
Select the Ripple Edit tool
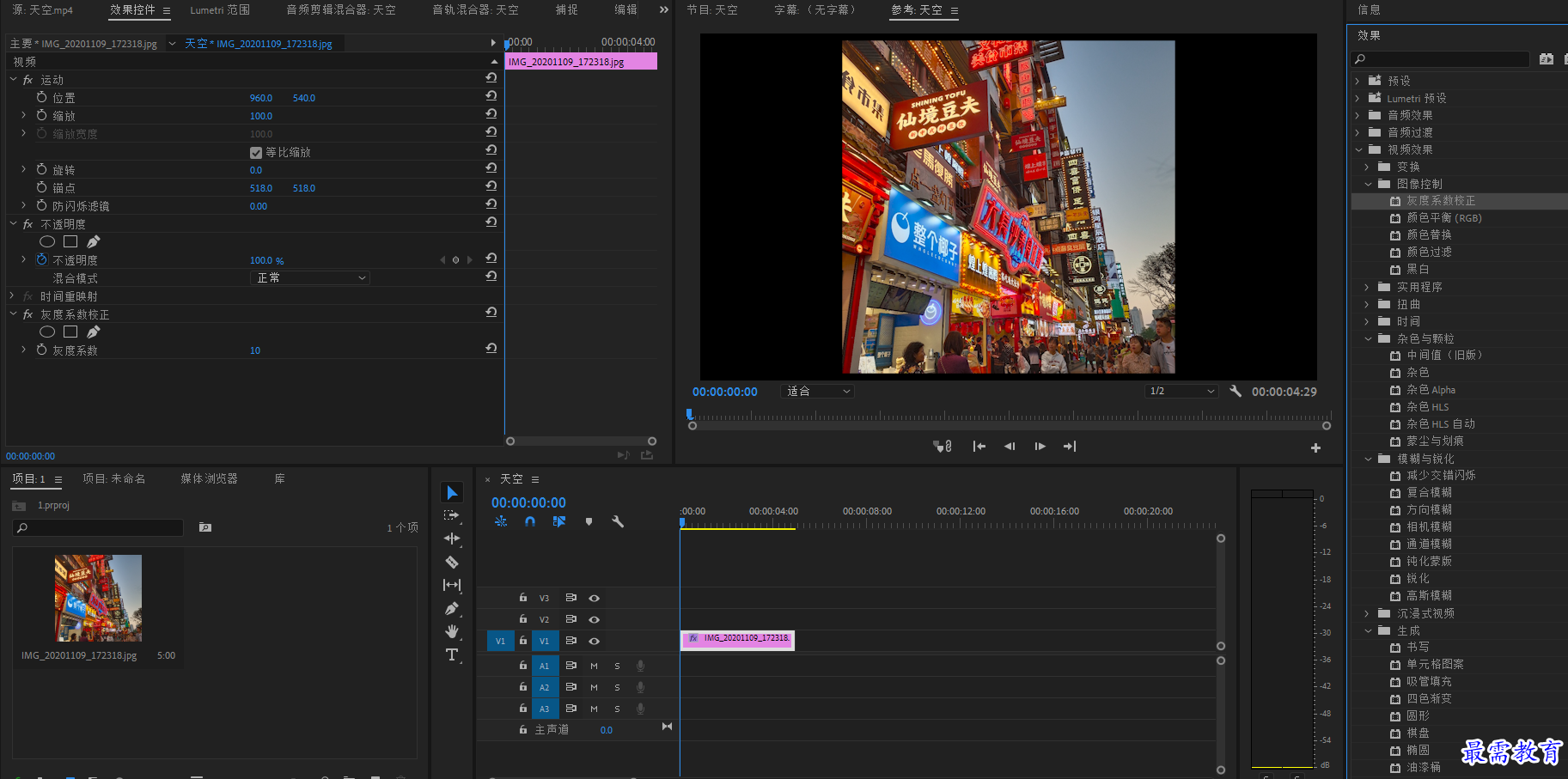pyautogui.click(x=452, y=539)
